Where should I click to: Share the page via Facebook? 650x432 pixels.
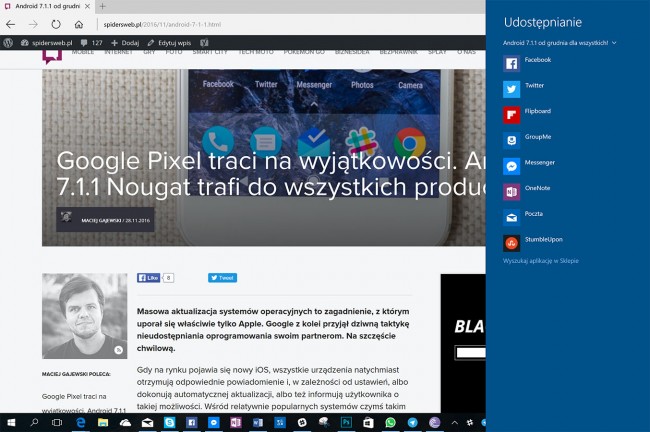pyautogui.click(x=527, y=63)
